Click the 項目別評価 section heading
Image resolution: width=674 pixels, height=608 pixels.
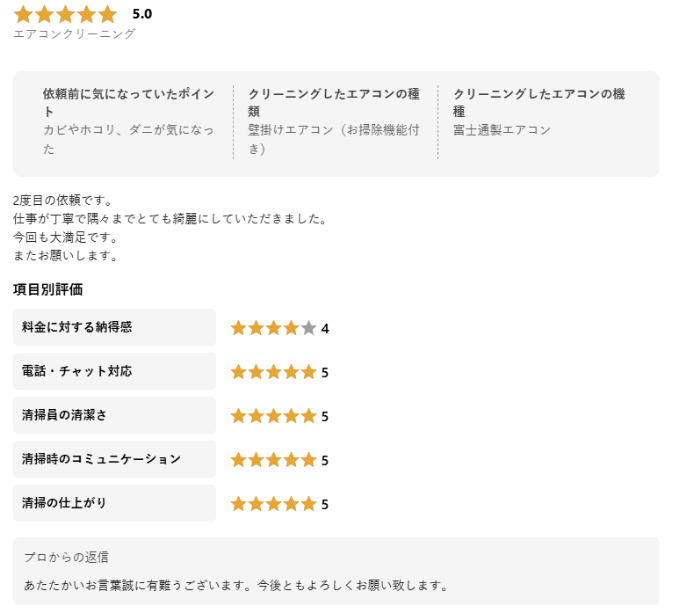point(48,290)
